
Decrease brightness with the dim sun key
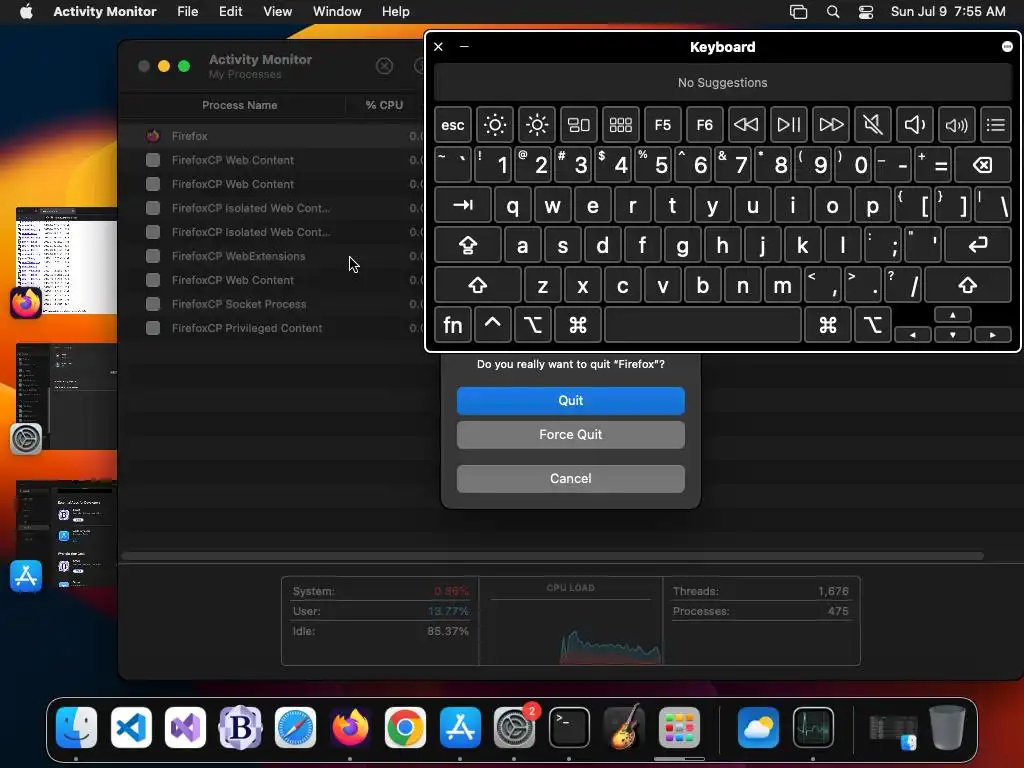pyautogui.click(x=494, y=125)
